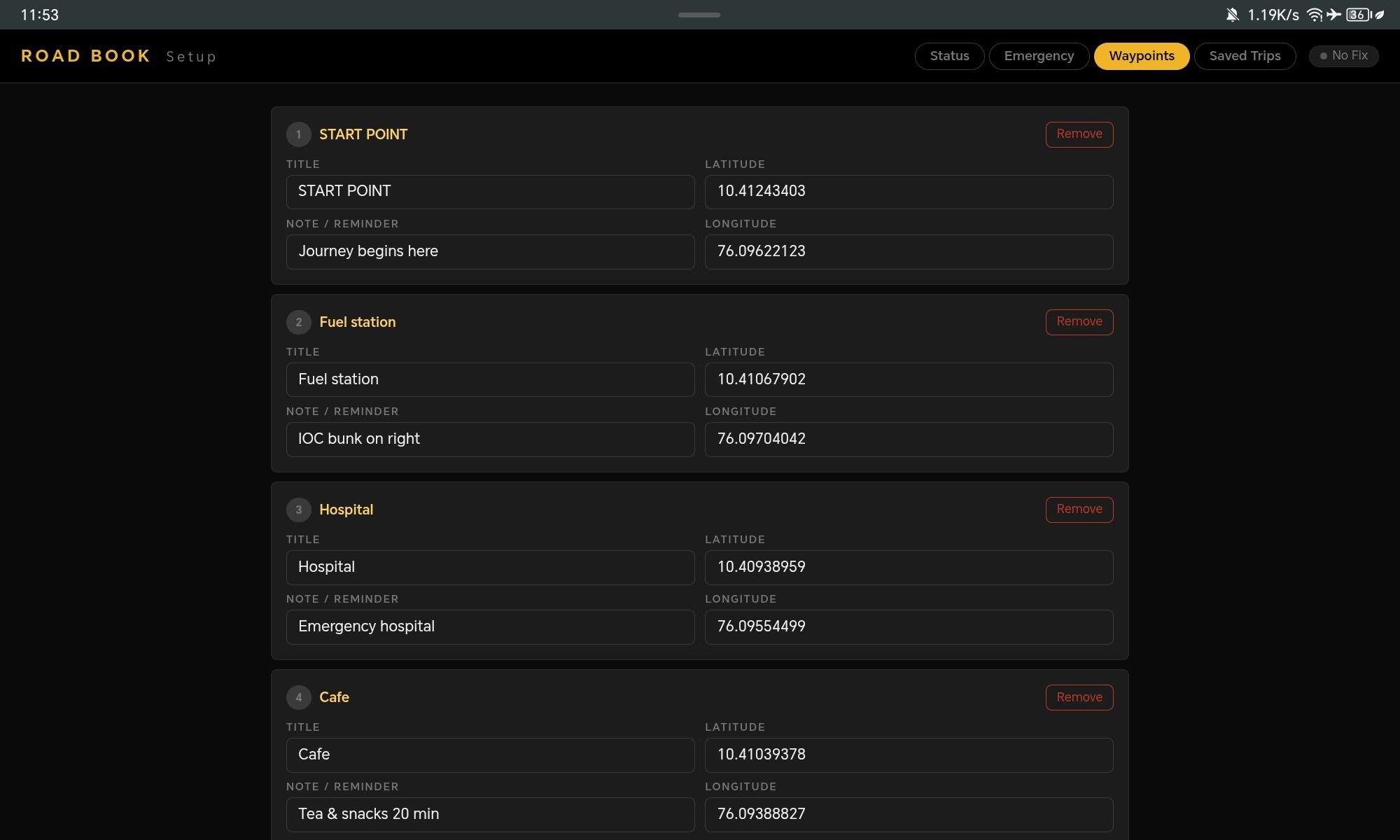Image resolution: width=1400 pixels, height=840 pixels.
Task: Edit latitude field 10.41067902
Action: [909, 379]
